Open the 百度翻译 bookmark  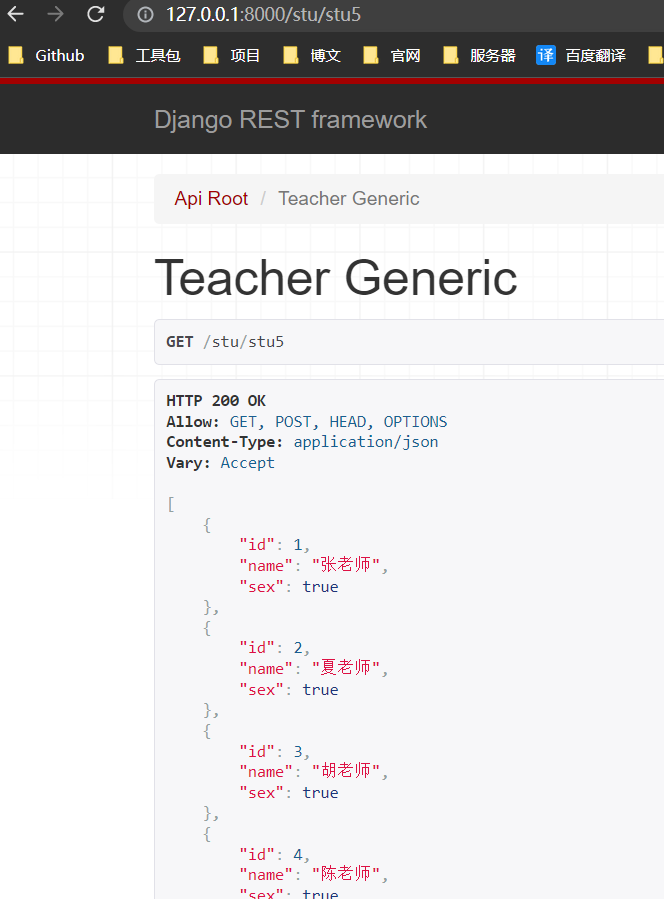click(581, 56)
